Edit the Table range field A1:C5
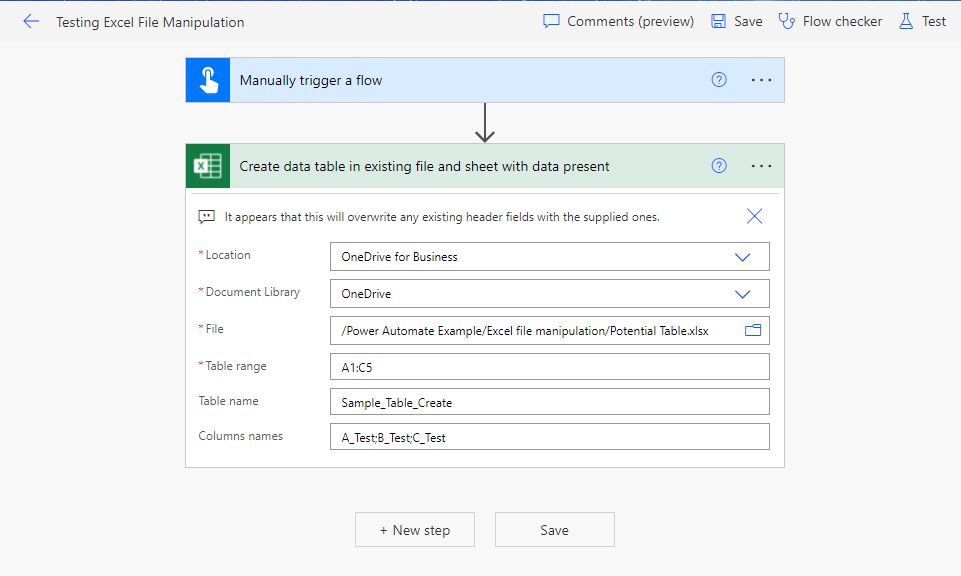 coord(550,367)
